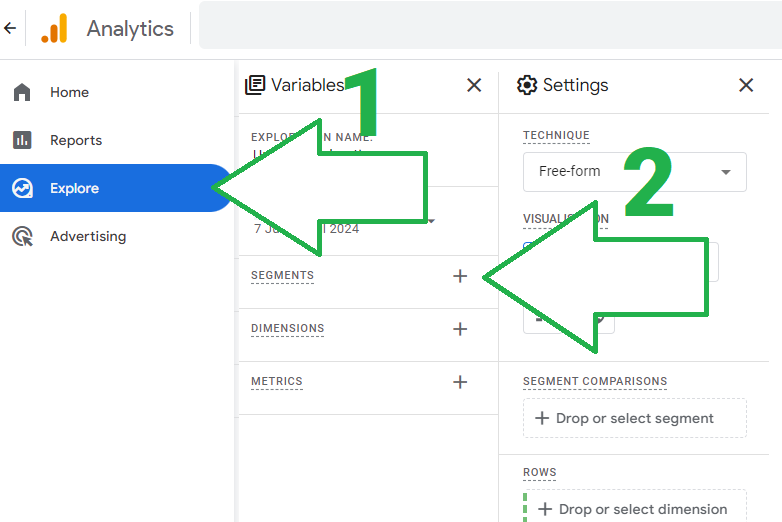Screen dimensions: 782x522
Task: Select Explore in the sidebar
Action: 74,188
